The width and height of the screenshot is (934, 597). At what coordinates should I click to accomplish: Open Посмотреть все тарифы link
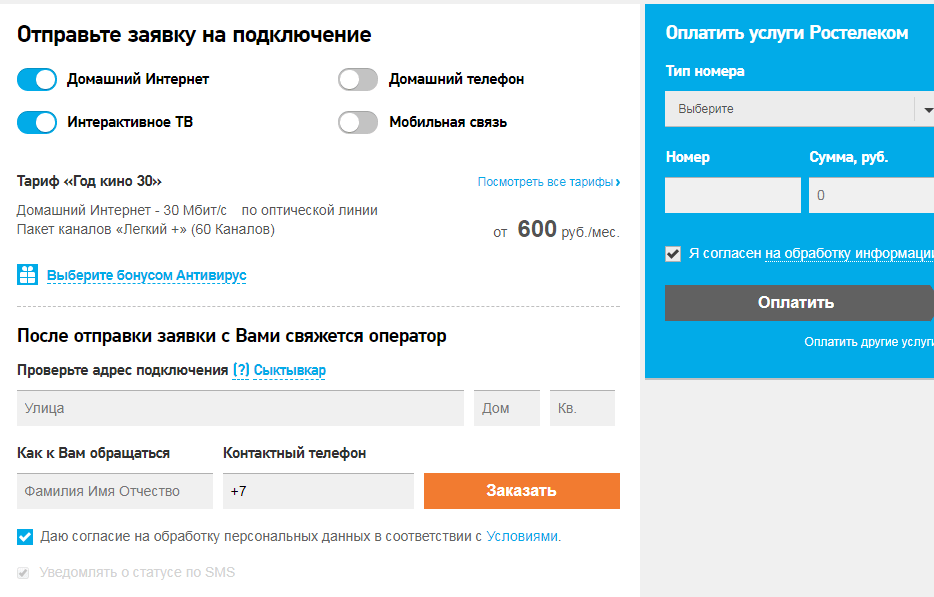(x=548, y=182)
